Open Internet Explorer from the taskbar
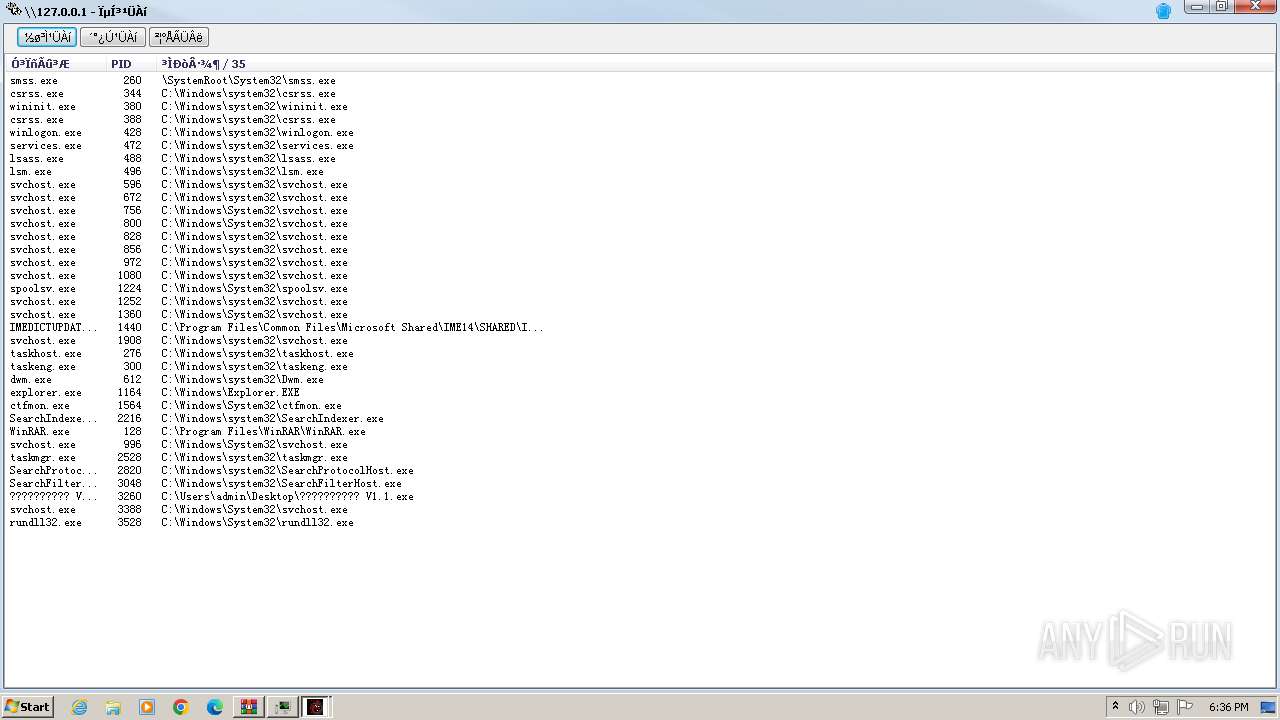1280x720 pixels. click(x=80, y=707)
